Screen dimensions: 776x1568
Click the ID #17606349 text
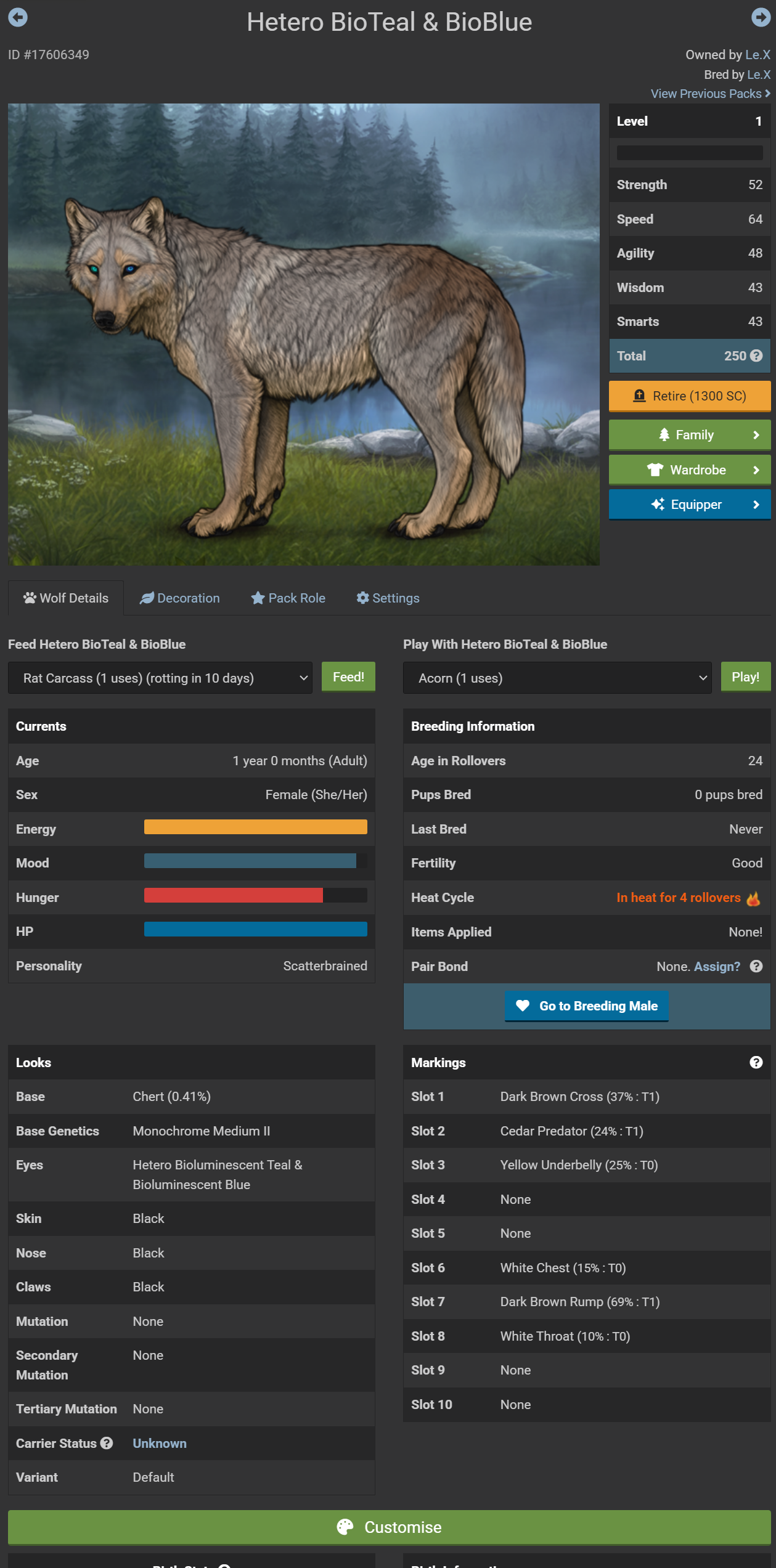[x=49, y=55]
